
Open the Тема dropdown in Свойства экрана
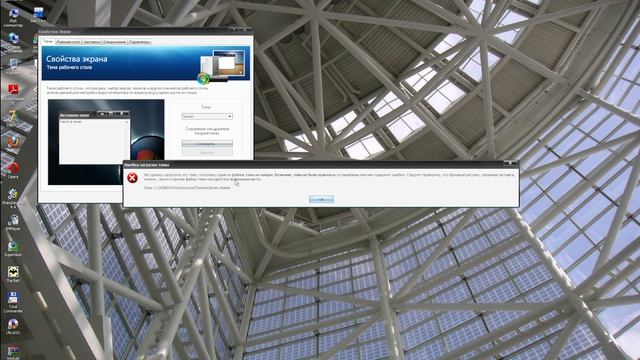click(207, 116)
